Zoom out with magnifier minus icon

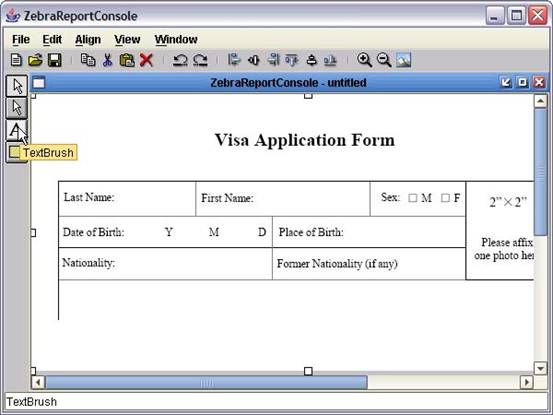pos(384,60)
